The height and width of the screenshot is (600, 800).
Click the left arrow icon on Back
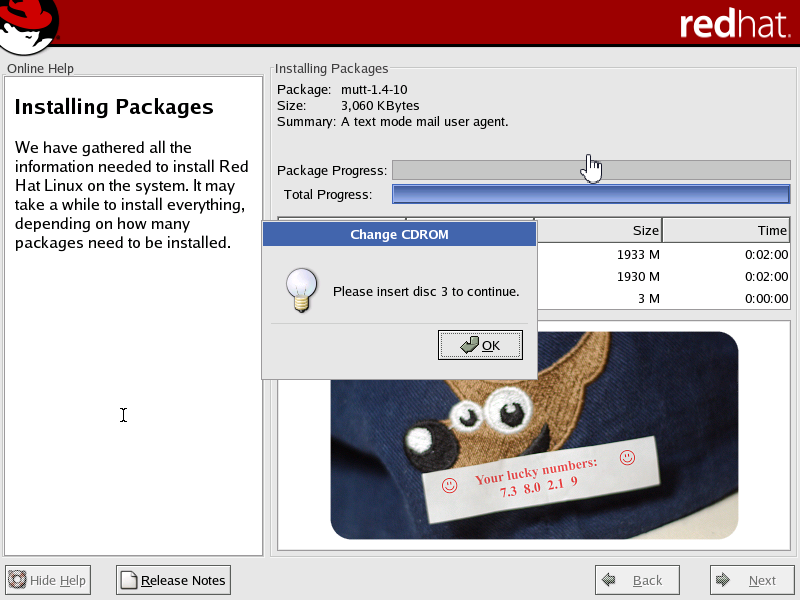tap(609, 580)
